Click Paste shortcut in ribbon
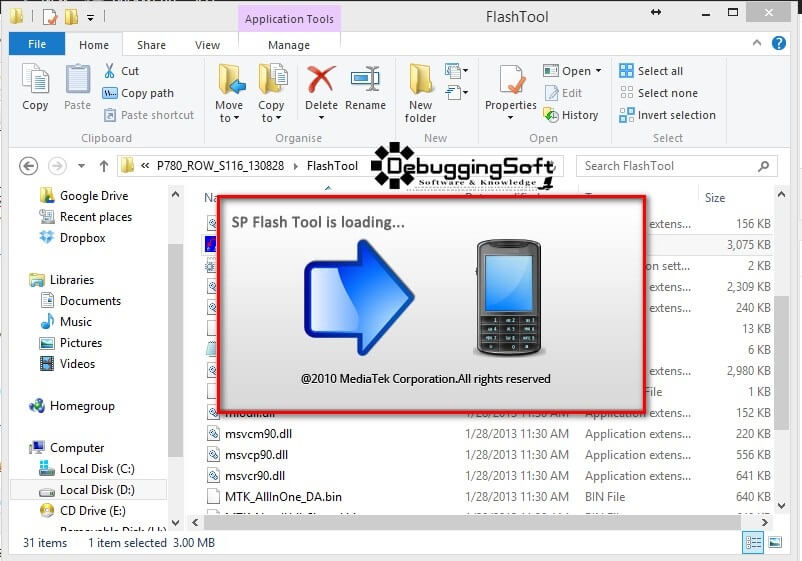 [x=149, y=115]
